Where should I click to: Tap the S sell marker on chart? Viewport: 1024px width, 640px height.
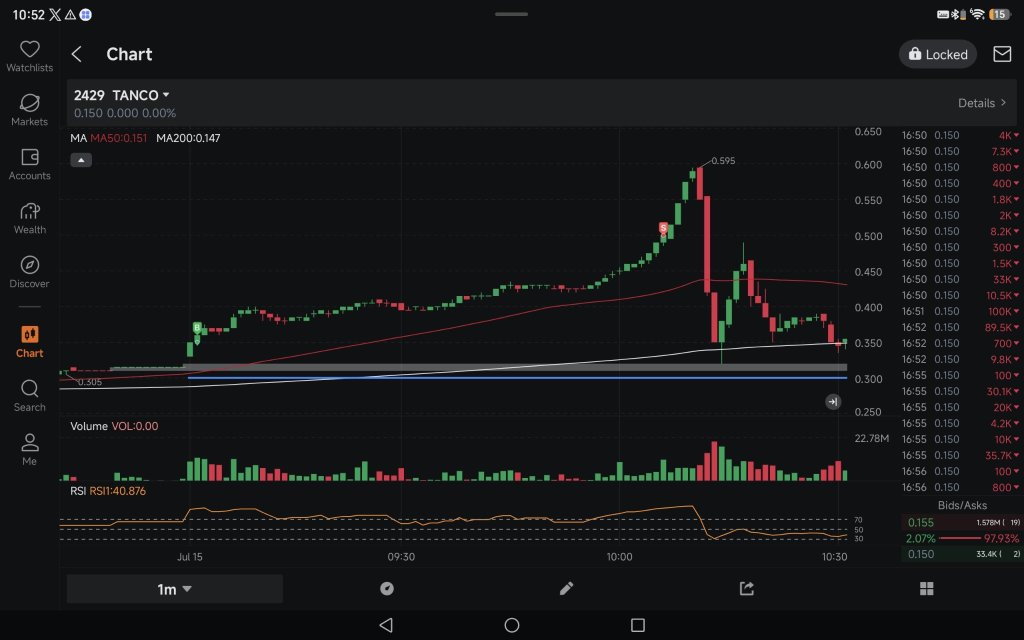[664, 228]
